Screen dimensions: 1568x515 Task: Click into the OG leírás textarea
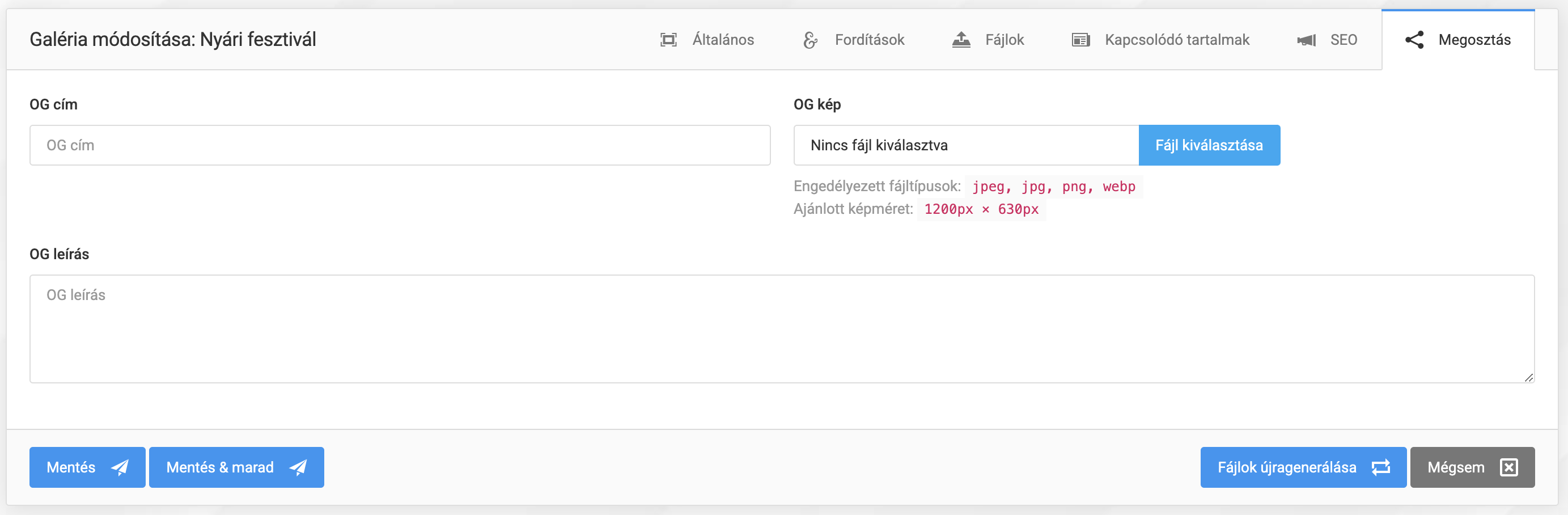coord(782,329)
